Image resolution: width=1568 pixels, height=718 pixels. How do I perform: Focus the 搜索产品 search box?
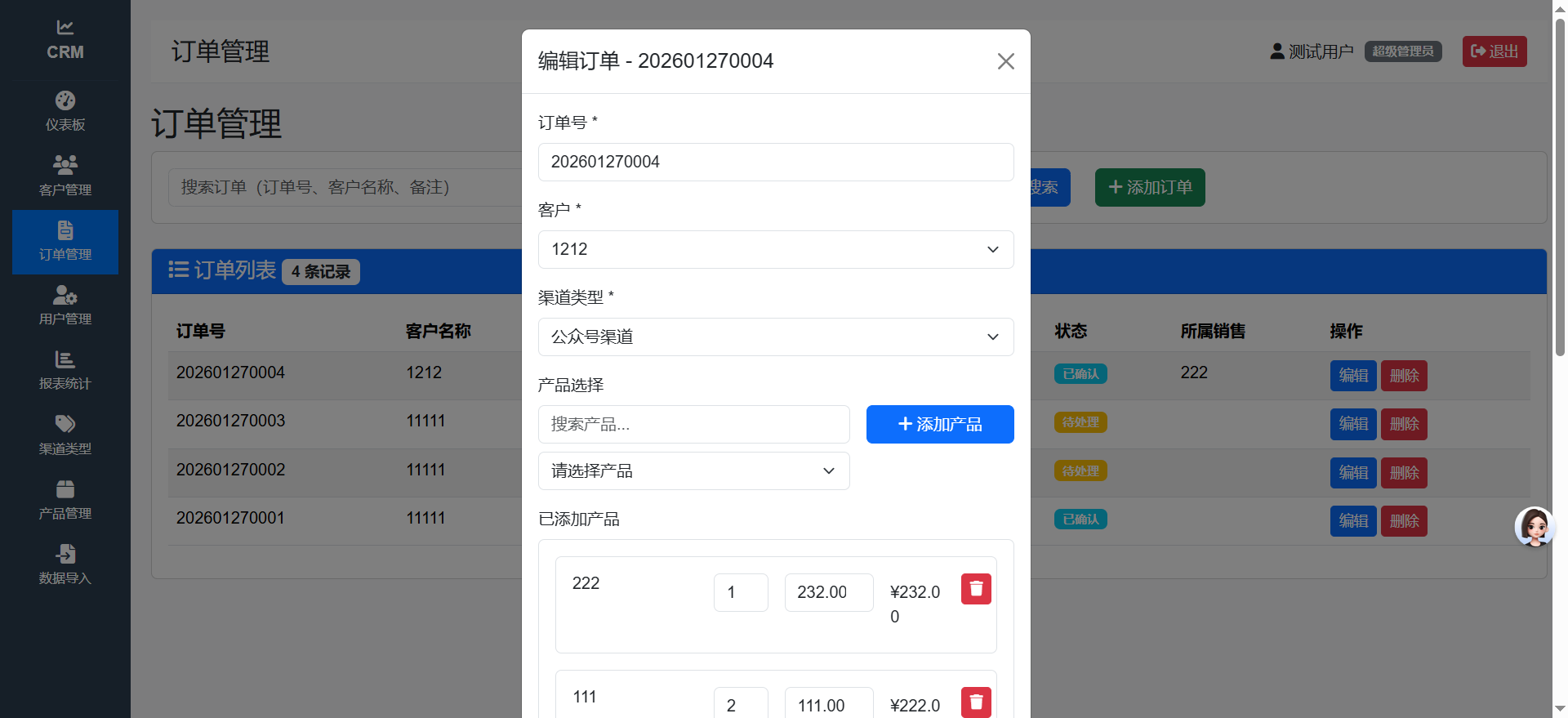click(693, 425)
